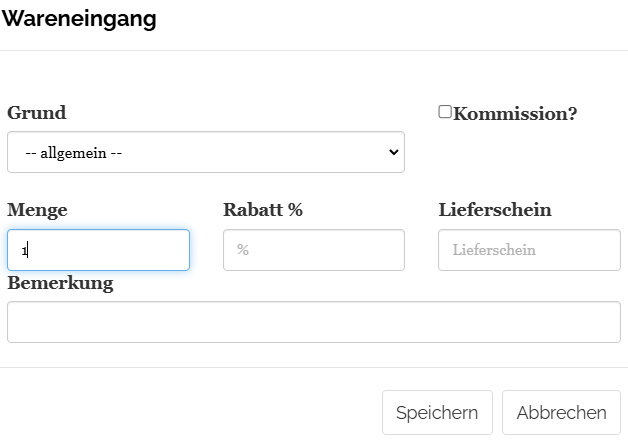Image resolution: width=628 pixels, height=445 pixels.
Task: Click into the Rabatt % input field
Action: 314,250
